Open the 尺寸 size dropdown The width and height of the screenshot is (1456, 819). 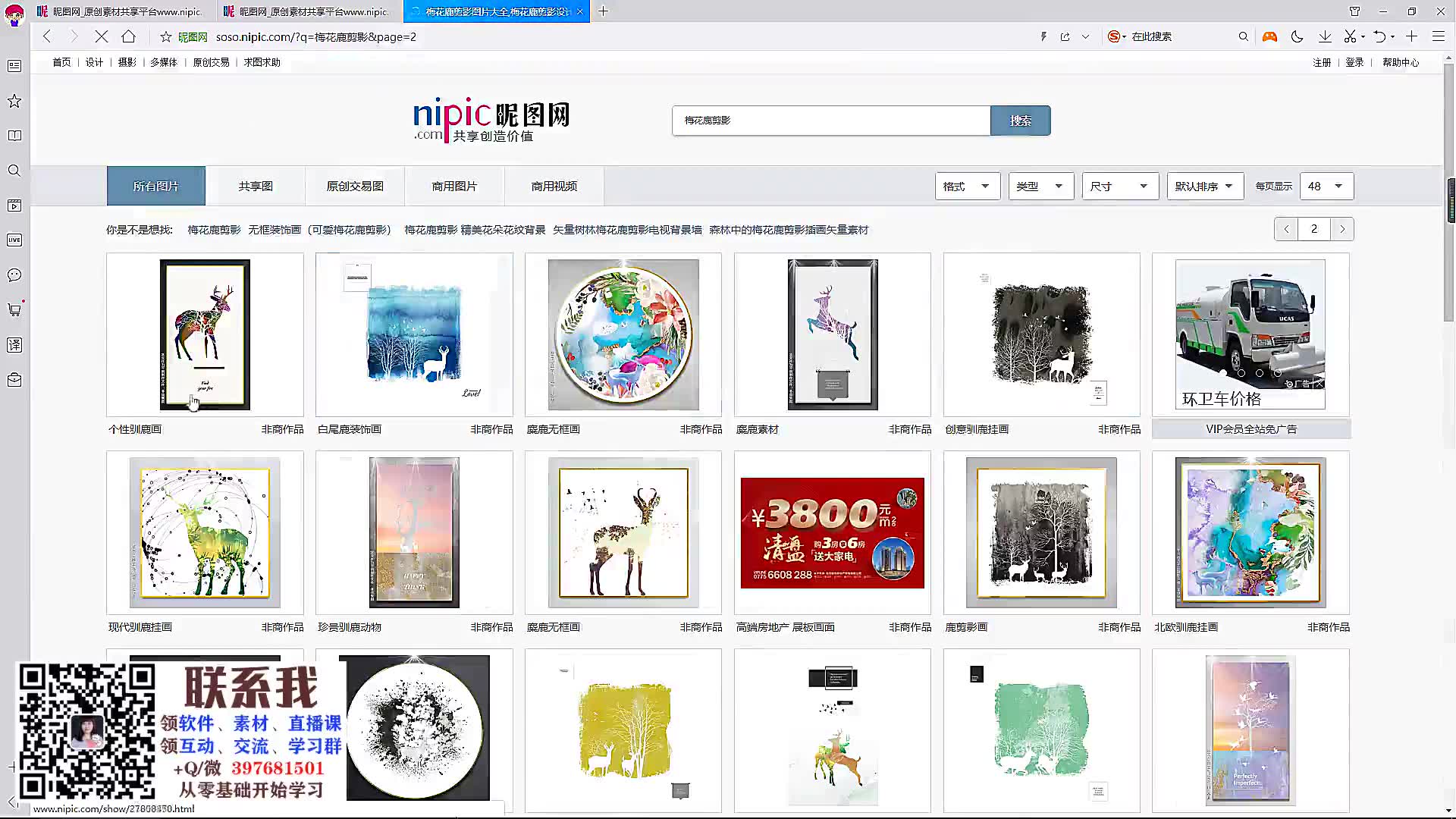pyautogui.click(x=1120, y=186)
